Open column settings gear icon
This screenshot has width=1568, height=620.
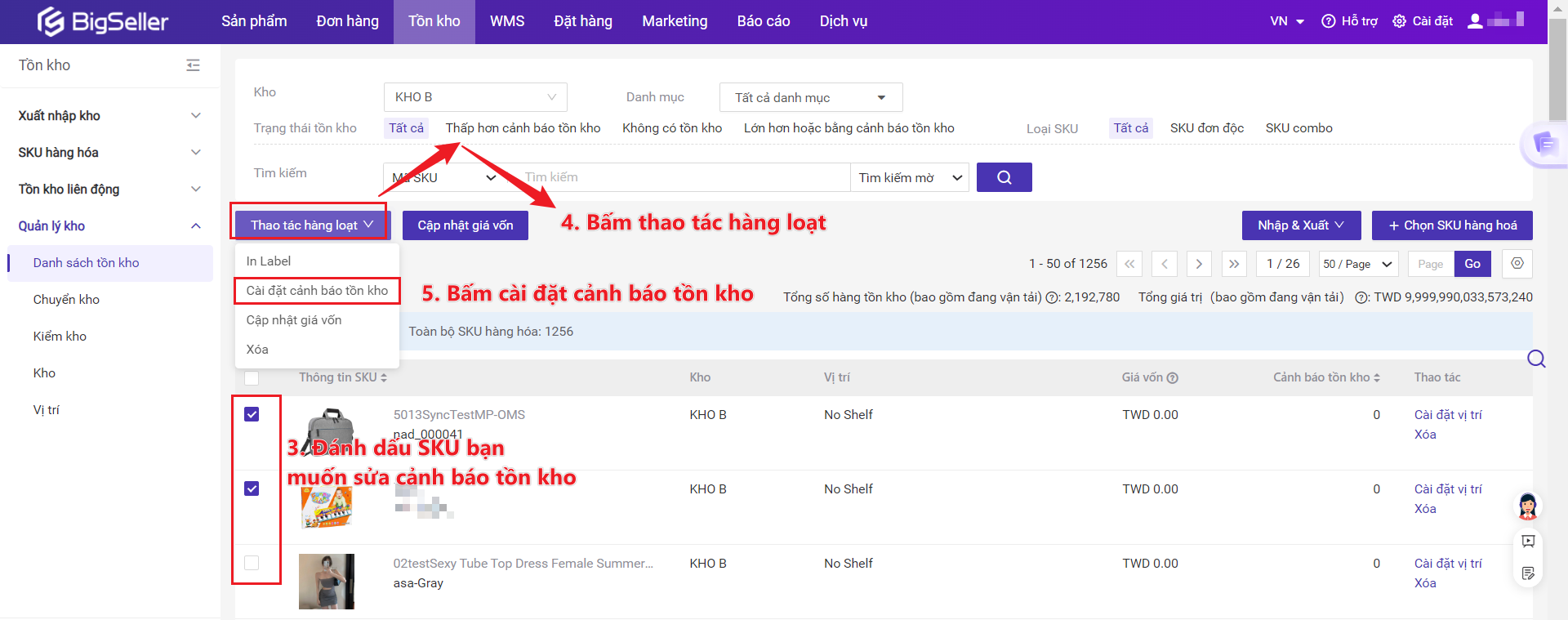click(x=1517, y=264)
